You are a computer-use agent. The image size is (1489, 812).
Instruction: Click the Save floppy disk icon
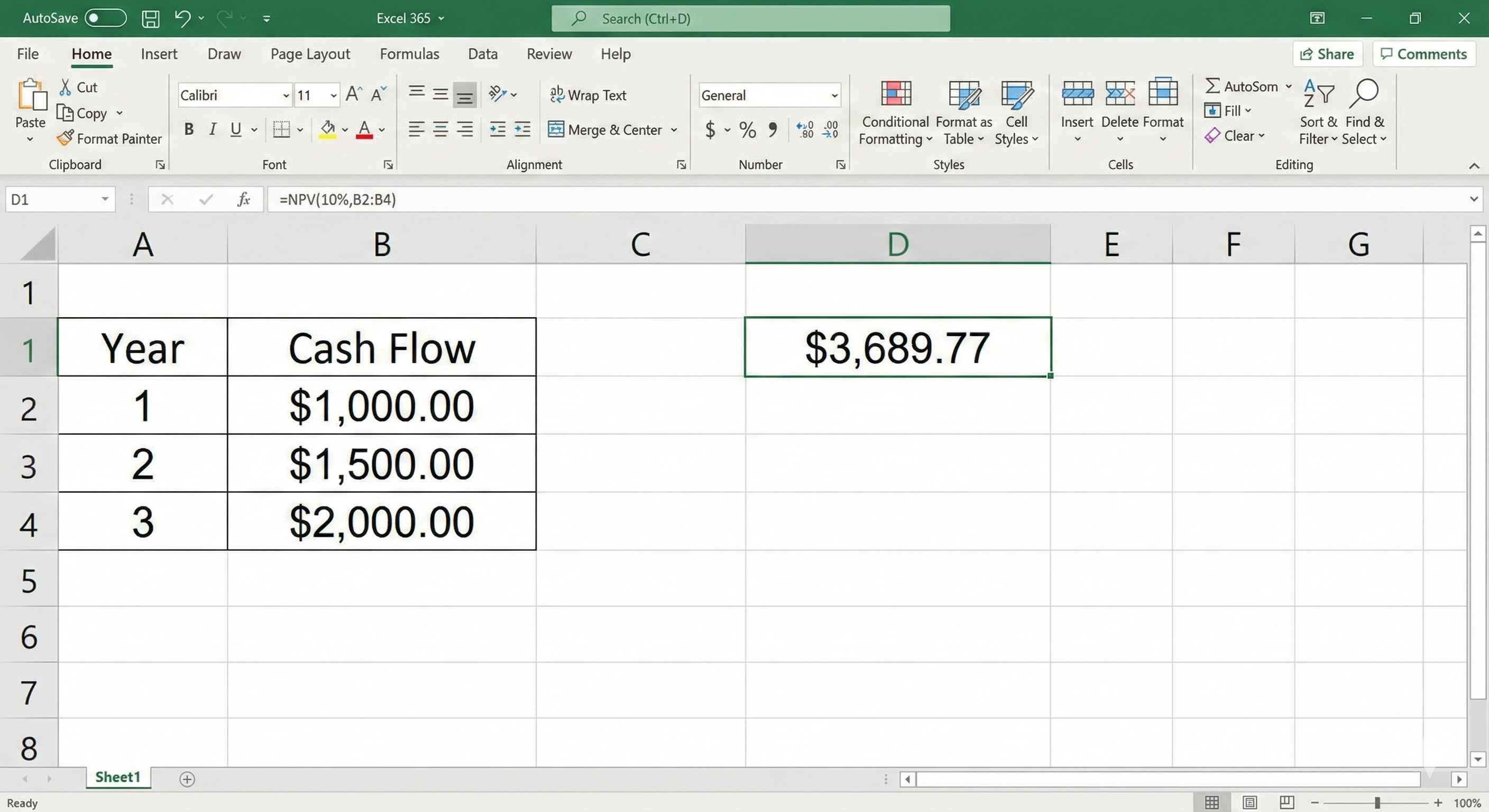click(150, 19)
